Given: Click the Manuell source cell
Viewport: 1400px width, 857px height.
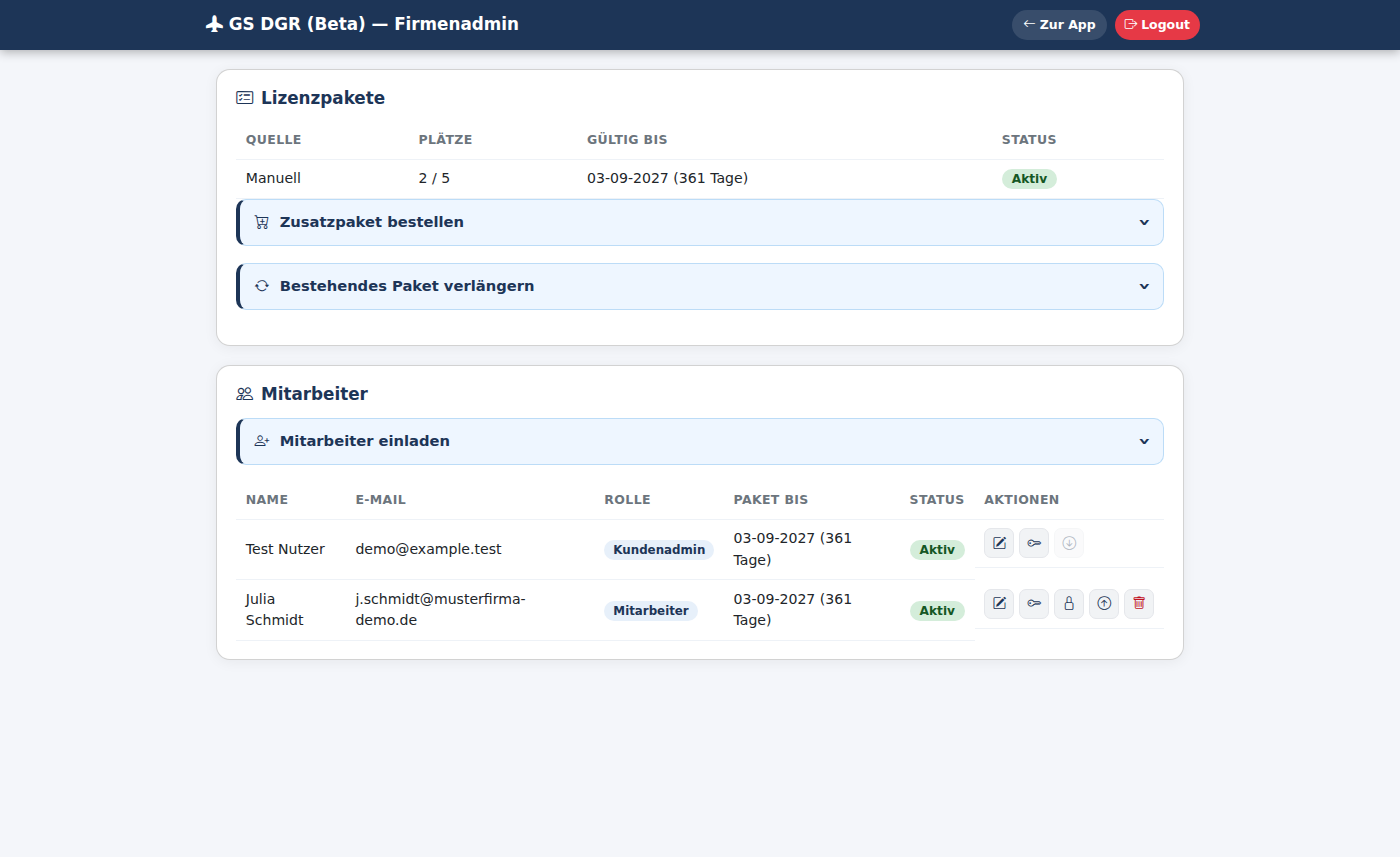Looking at the screenshot, I should pyautogui.click(x=273, y=178).
